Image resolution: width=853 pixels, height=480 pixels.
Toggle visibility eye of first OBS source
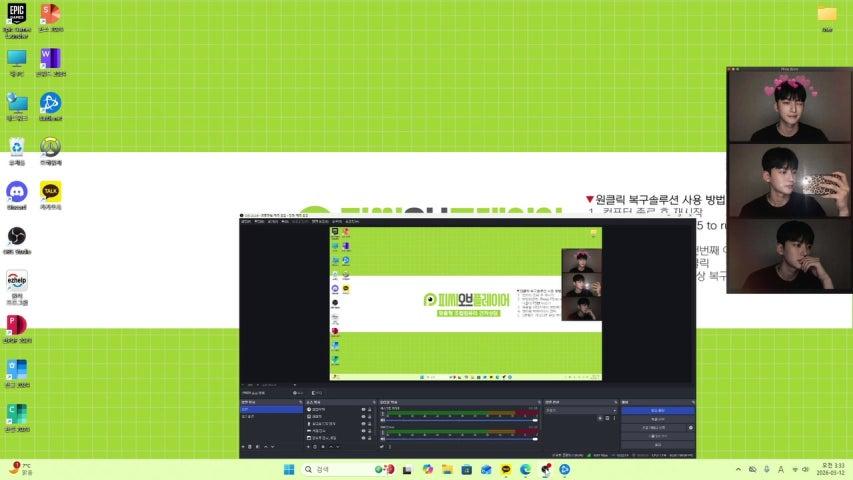(363, 410)
